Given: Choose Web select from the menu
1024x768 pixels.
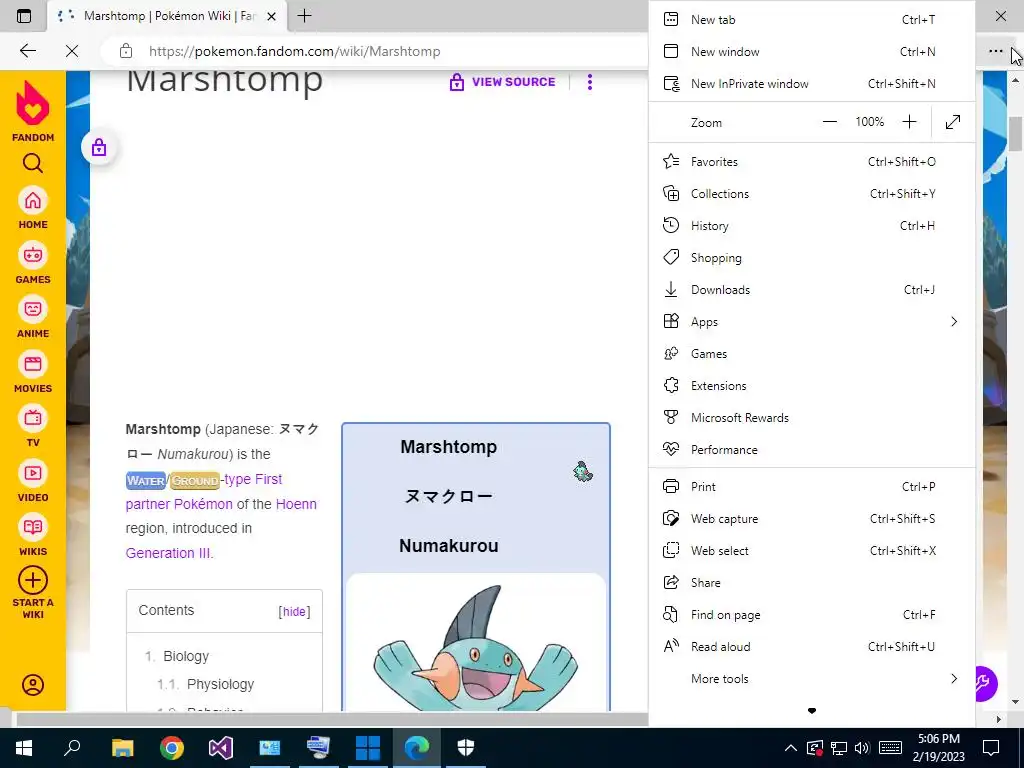Looking at the screenshot, I should (812, 551).
